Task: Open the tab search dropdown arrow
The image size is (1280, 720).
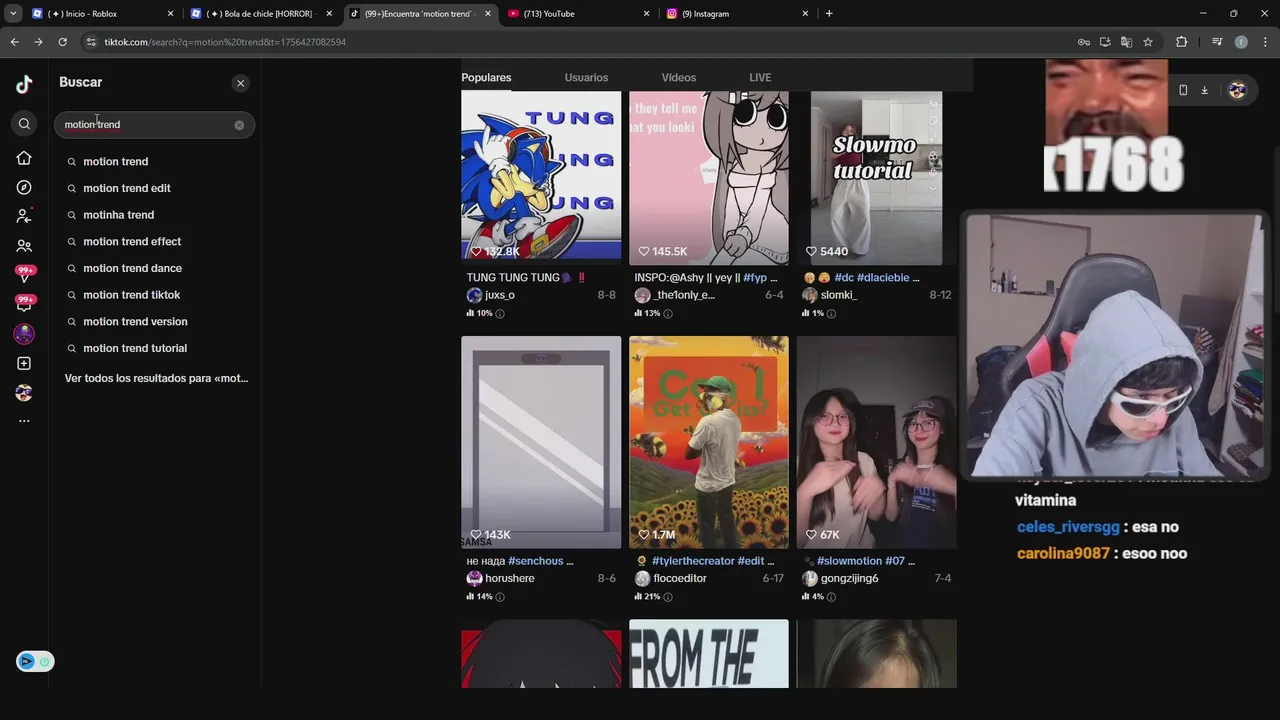Action: pos(13,14)
